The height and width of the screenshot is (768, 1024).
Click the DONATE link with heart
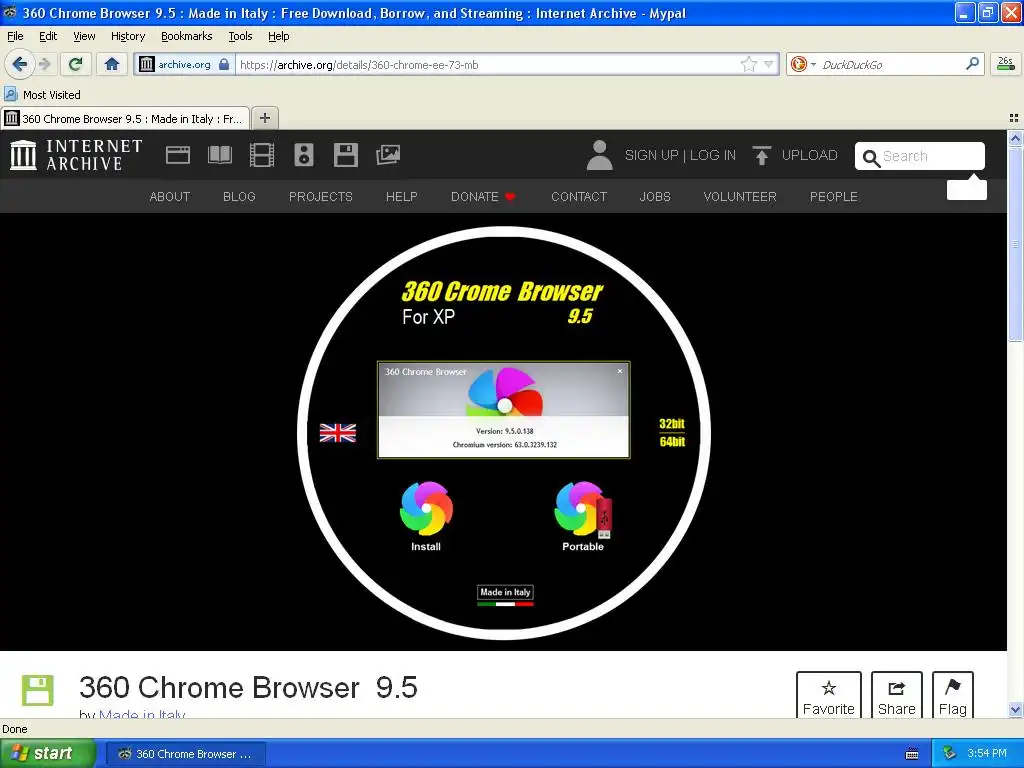click(483, 197)
